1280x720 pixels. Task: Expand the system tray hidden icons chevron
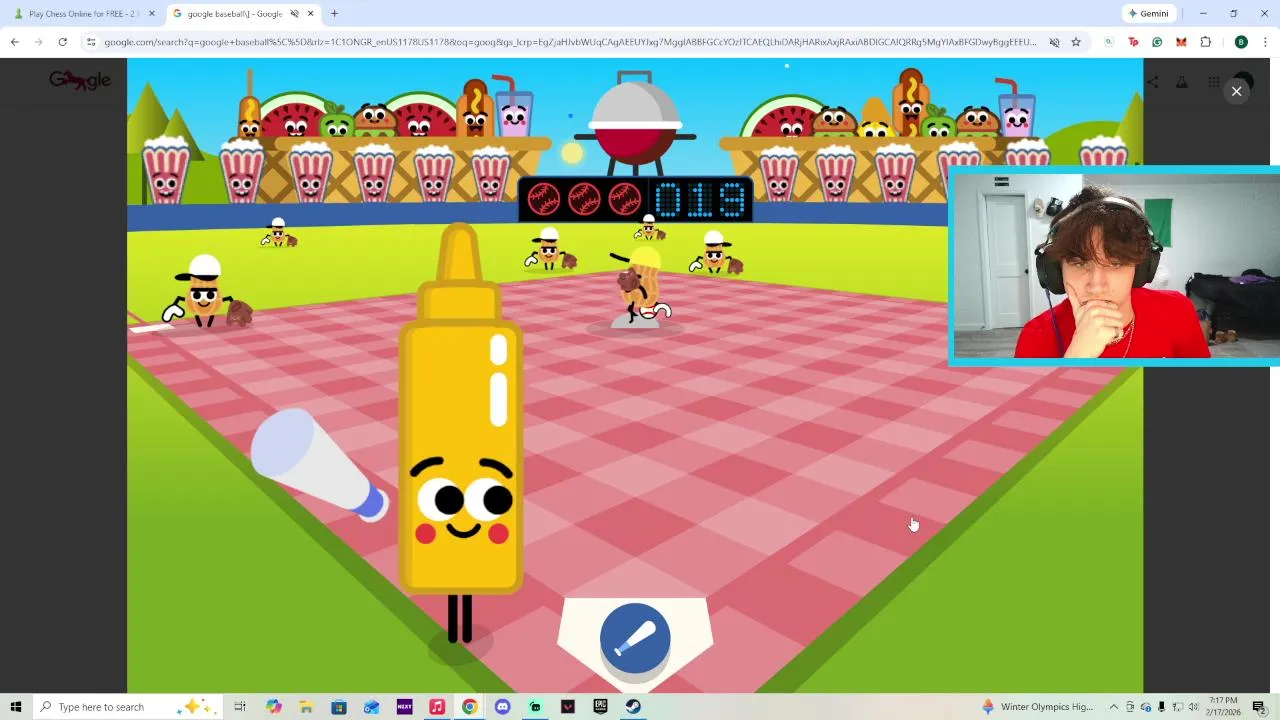(x=1113, y=707)
